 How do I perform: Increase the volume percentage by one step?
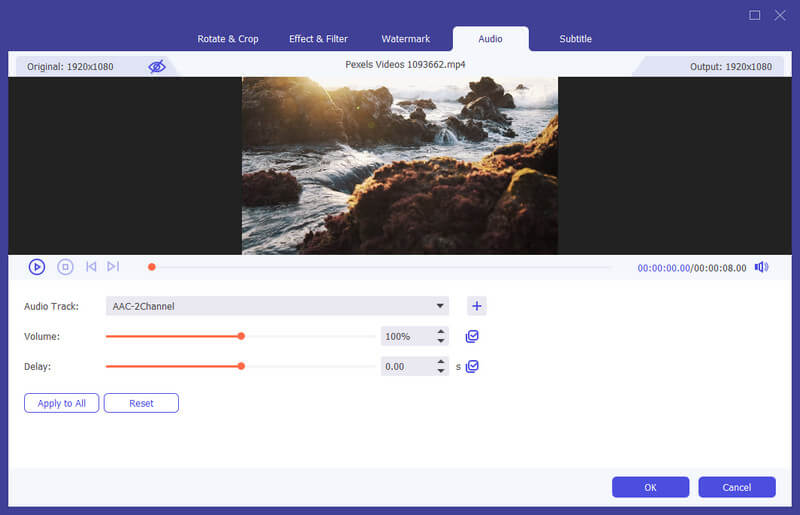(x=441, y=332)
